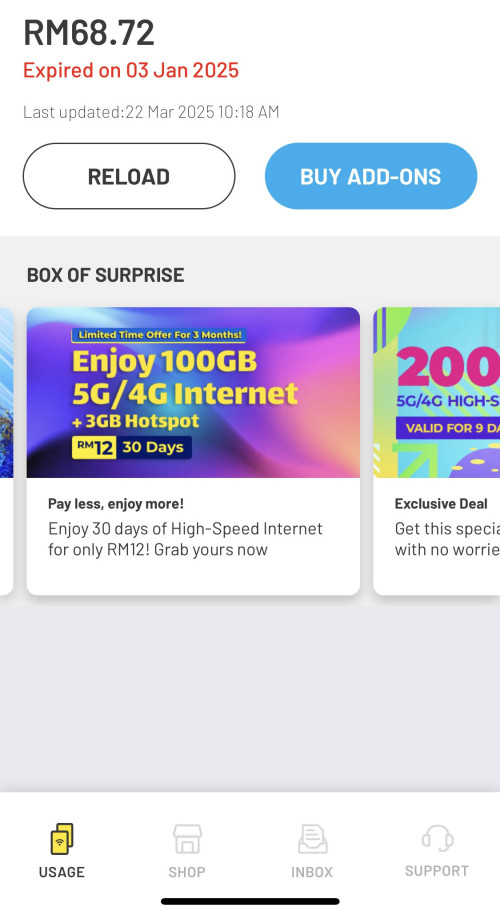The height and width of the screenshot is (915, 500).
Task: Tap the BOX OF SURPRISE heading
Action: tap(106, 275)
